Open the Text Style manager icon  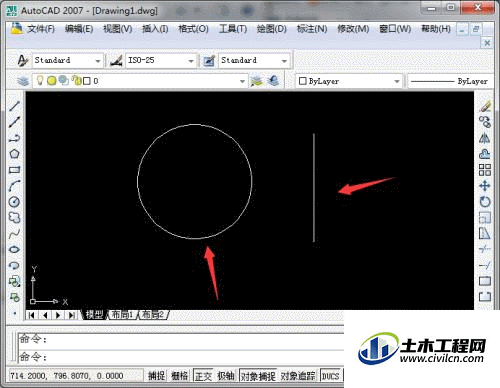(x=23, y=61)
